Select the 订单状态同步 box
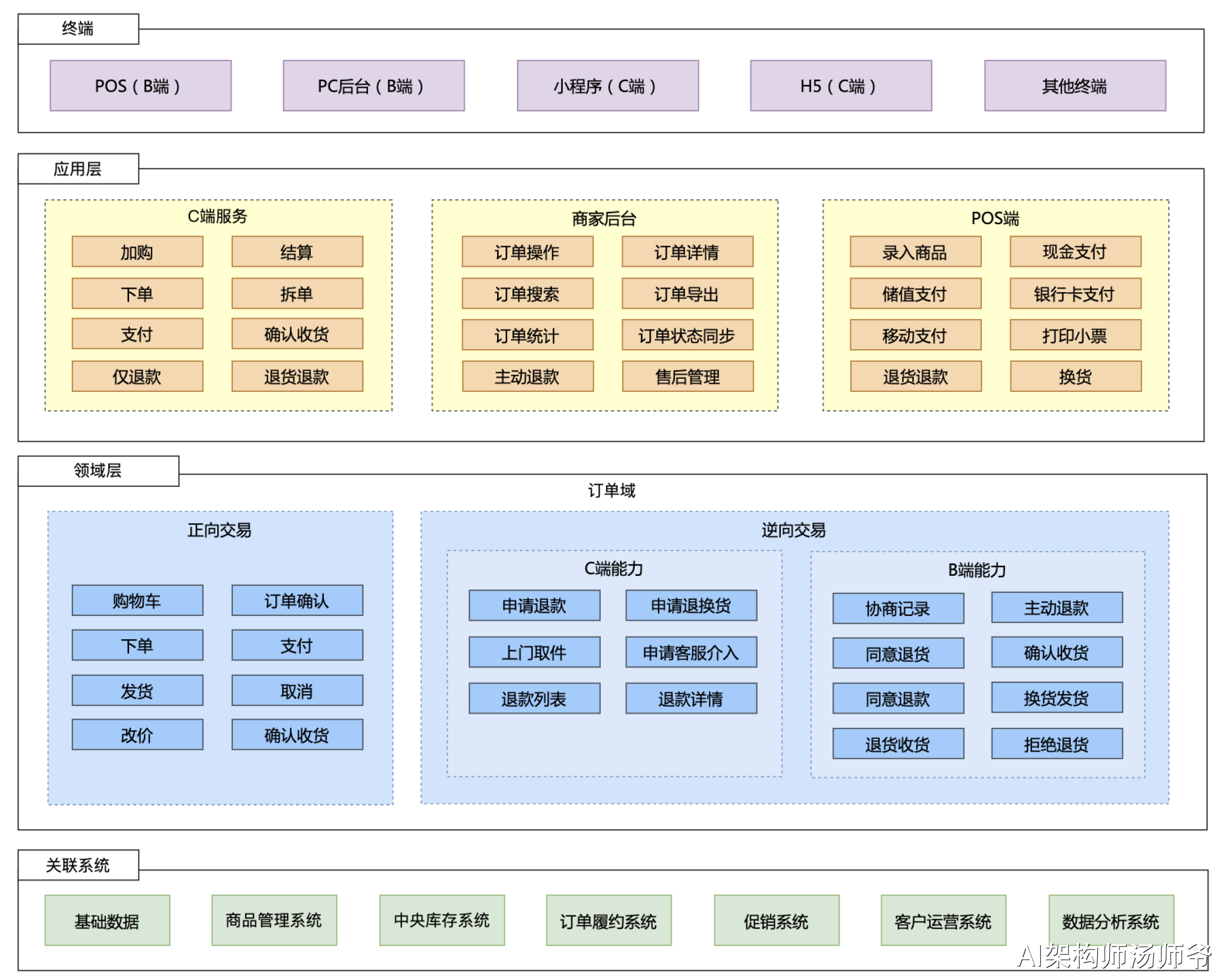The width and height of the screenshot is (1223, 980). click(687, 335)
